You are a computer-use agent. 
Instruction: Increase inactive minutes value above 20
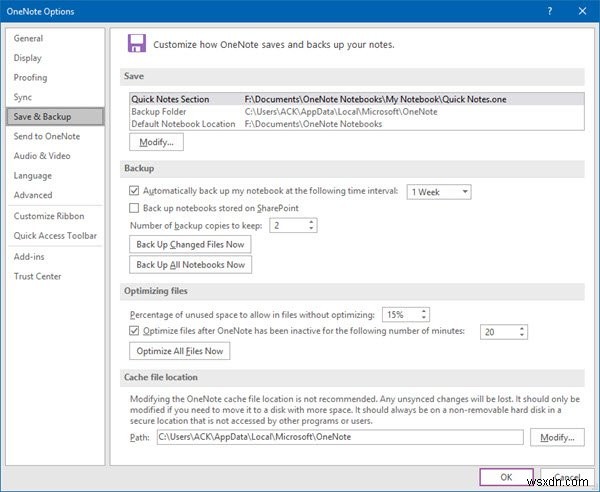click(522, 329)
